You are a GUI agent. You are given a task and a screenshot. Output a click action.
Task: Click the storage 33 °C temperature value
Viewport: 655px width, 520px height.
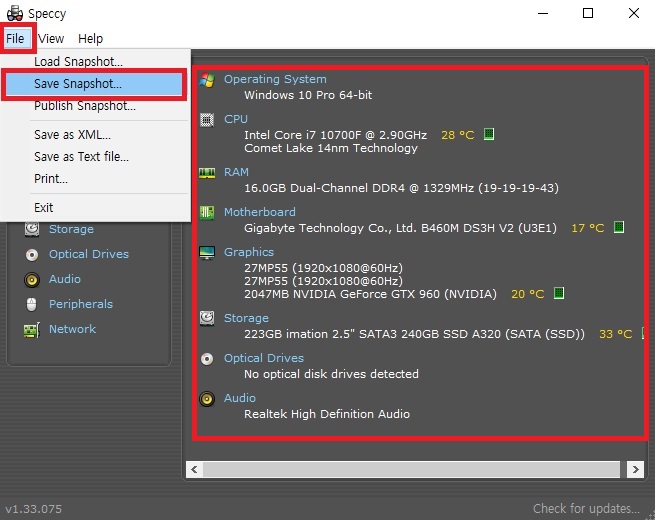(616, 334)
